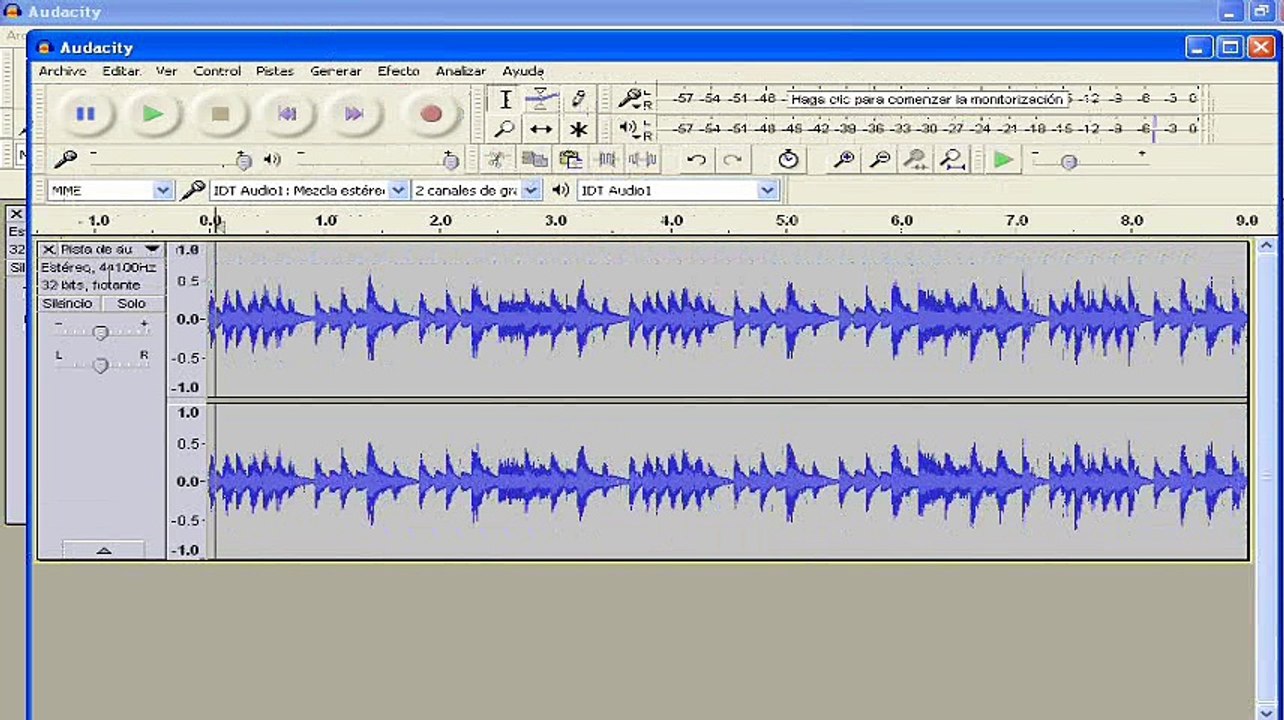Select the Draw (pencil) tool

tap(577, 99)
